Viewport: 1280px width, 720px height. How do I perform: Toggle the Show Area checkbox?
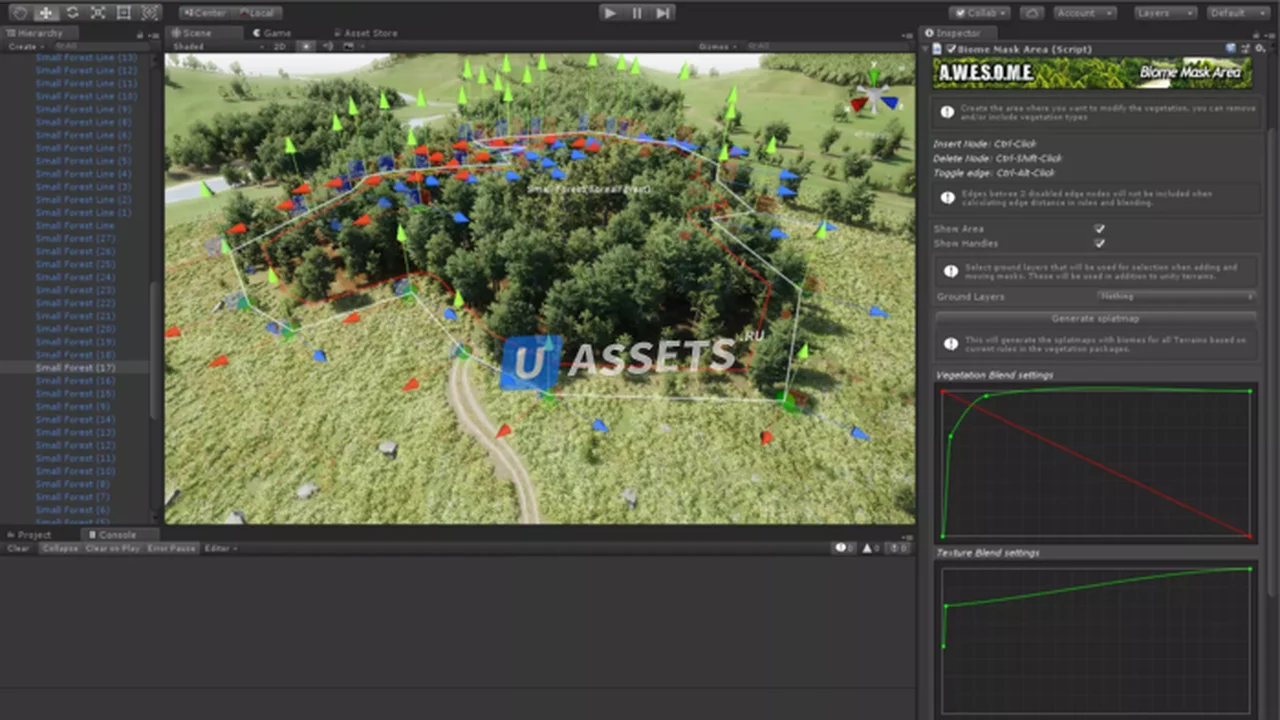1099,229
